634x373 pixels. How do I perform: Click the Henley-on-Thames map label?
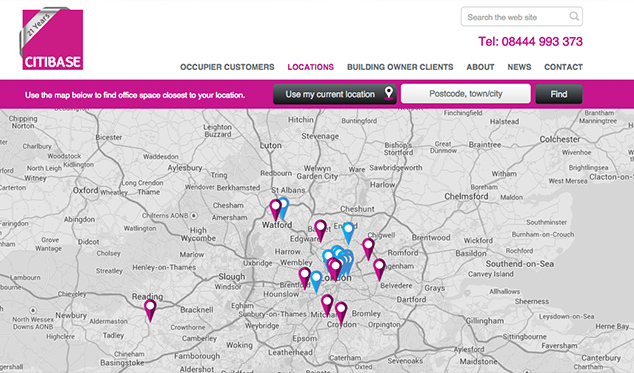(164, 267)
